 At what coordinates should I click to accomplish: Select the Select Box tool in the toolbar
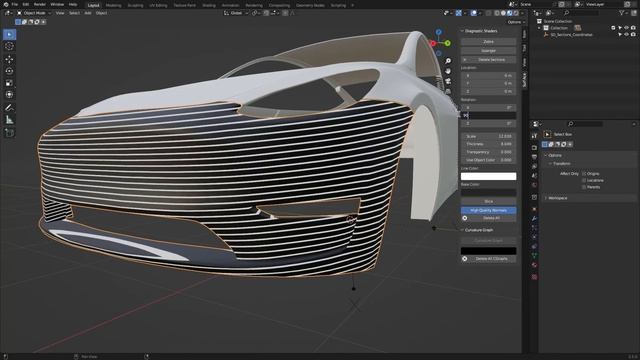[9, 34]
